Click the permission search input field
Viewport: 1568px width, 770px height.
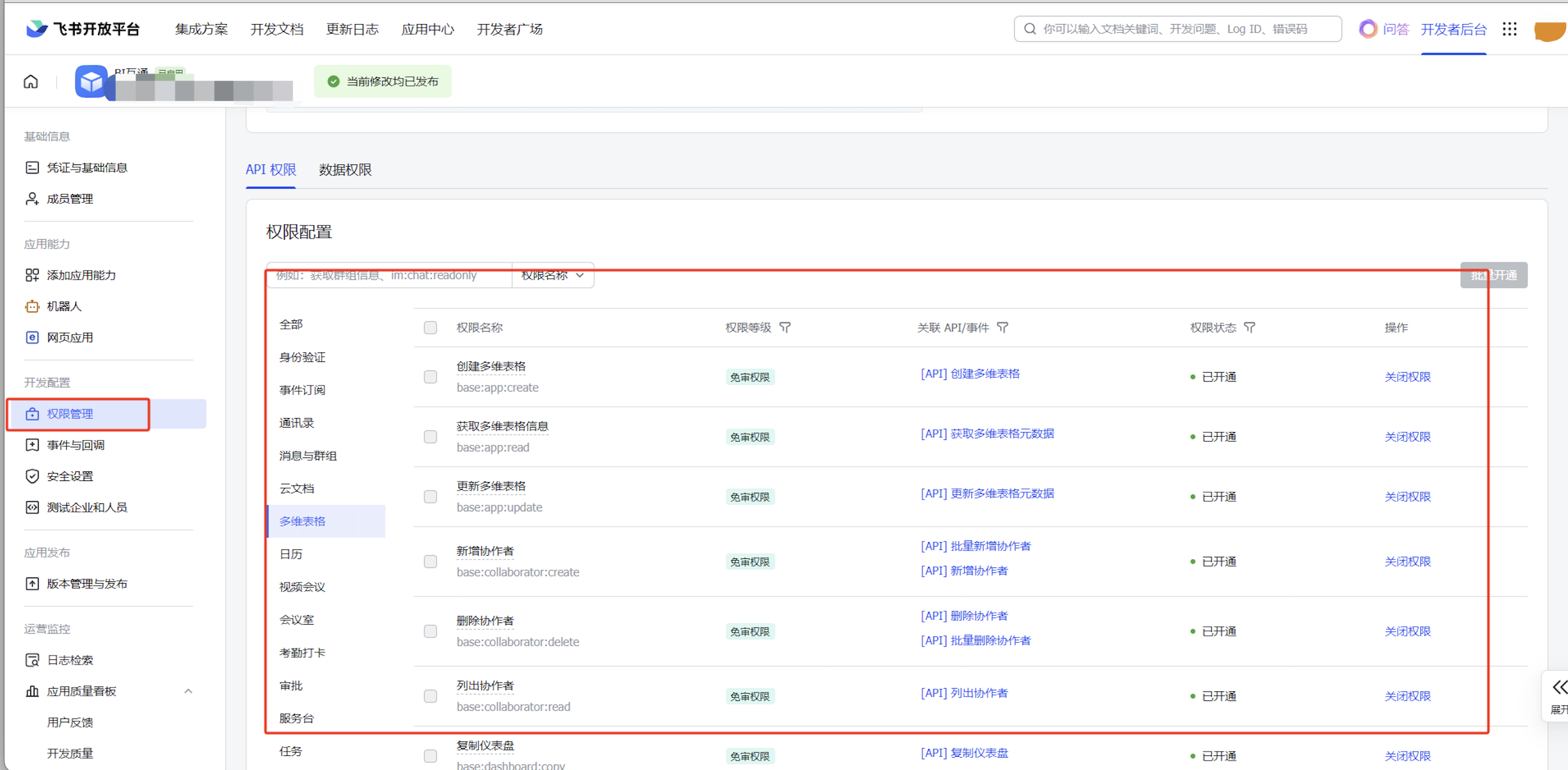pyautogui.click(x=389, y=275)
